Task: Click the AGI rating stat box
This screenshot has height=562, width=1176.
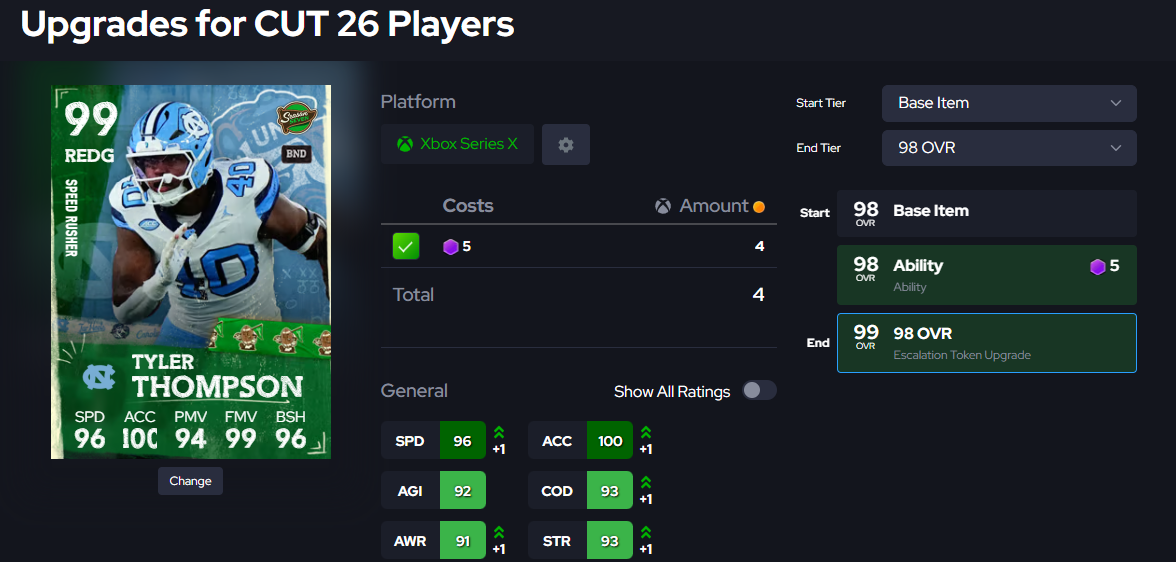Action: click(x=433, y=491)
